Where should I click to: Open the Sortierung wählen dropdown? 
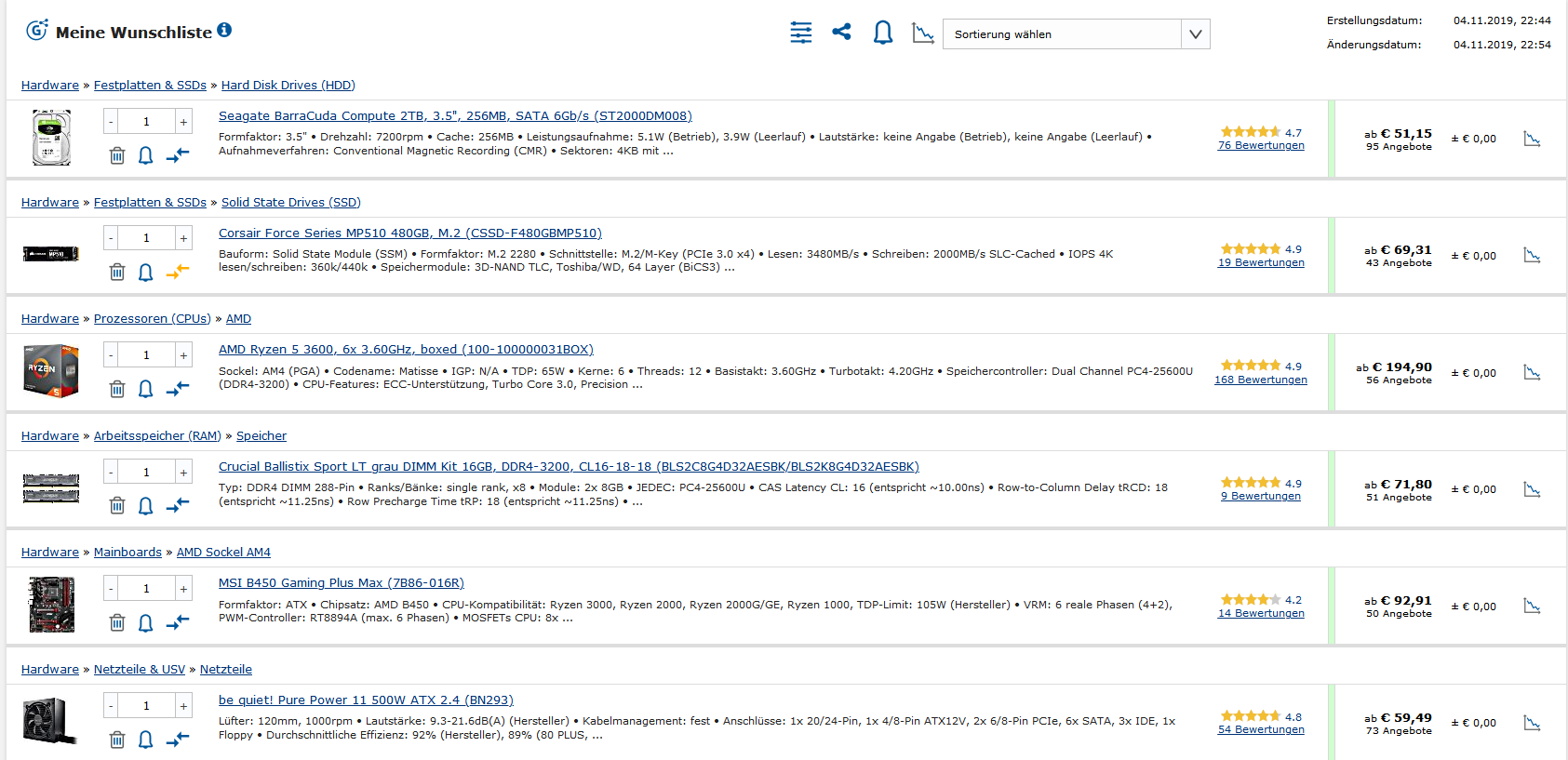[1076, 34]
